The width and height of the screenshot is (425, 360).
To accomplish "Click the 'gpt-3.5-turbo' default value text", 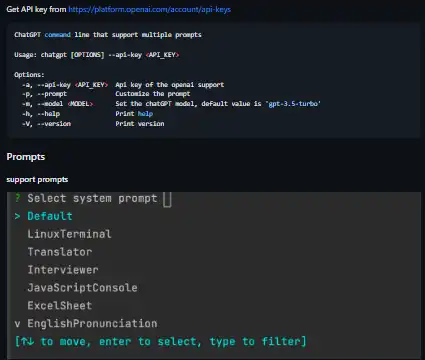I will [x=293, y=104].
